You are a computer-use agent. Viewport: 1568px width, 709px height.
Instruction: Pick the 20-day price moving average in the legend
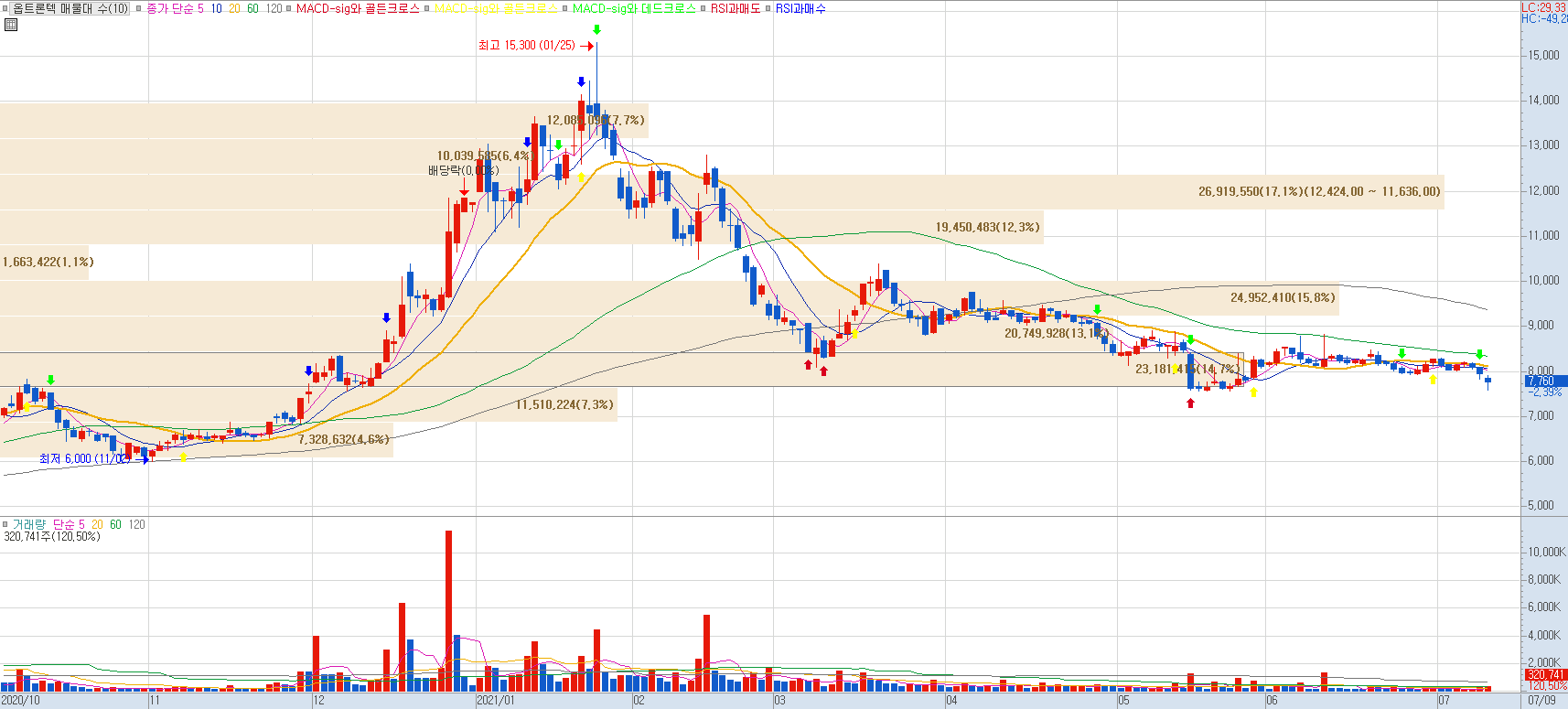(234, 8)
